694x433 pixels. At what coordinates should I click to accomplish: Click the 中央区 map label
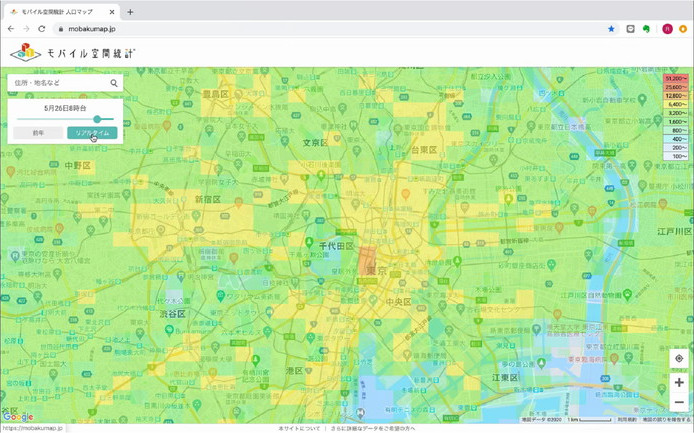click(398, 302)
